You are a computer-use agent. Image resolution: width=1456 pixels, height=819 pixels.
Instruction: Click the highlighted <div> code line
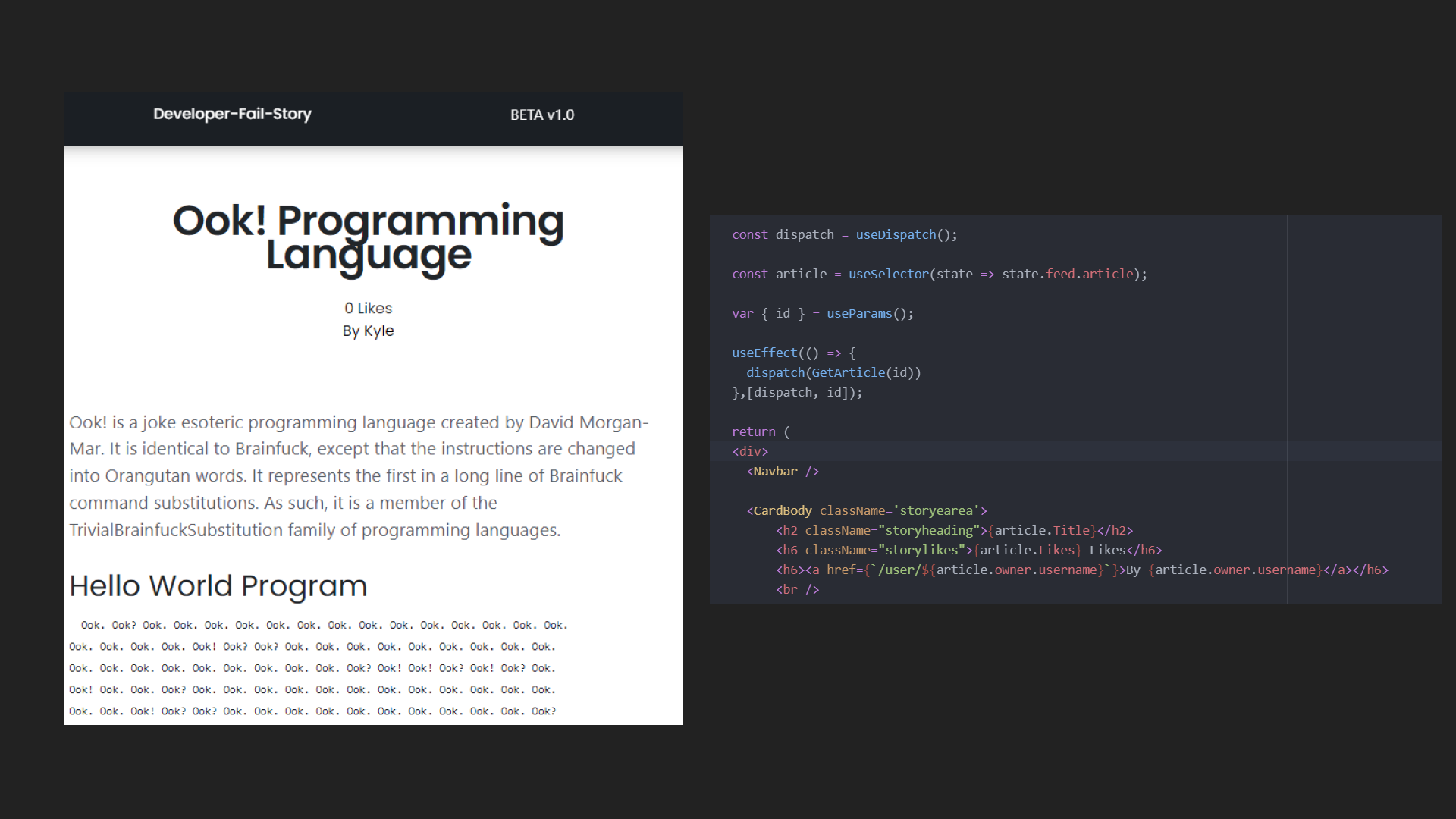(x=750, y=451)
